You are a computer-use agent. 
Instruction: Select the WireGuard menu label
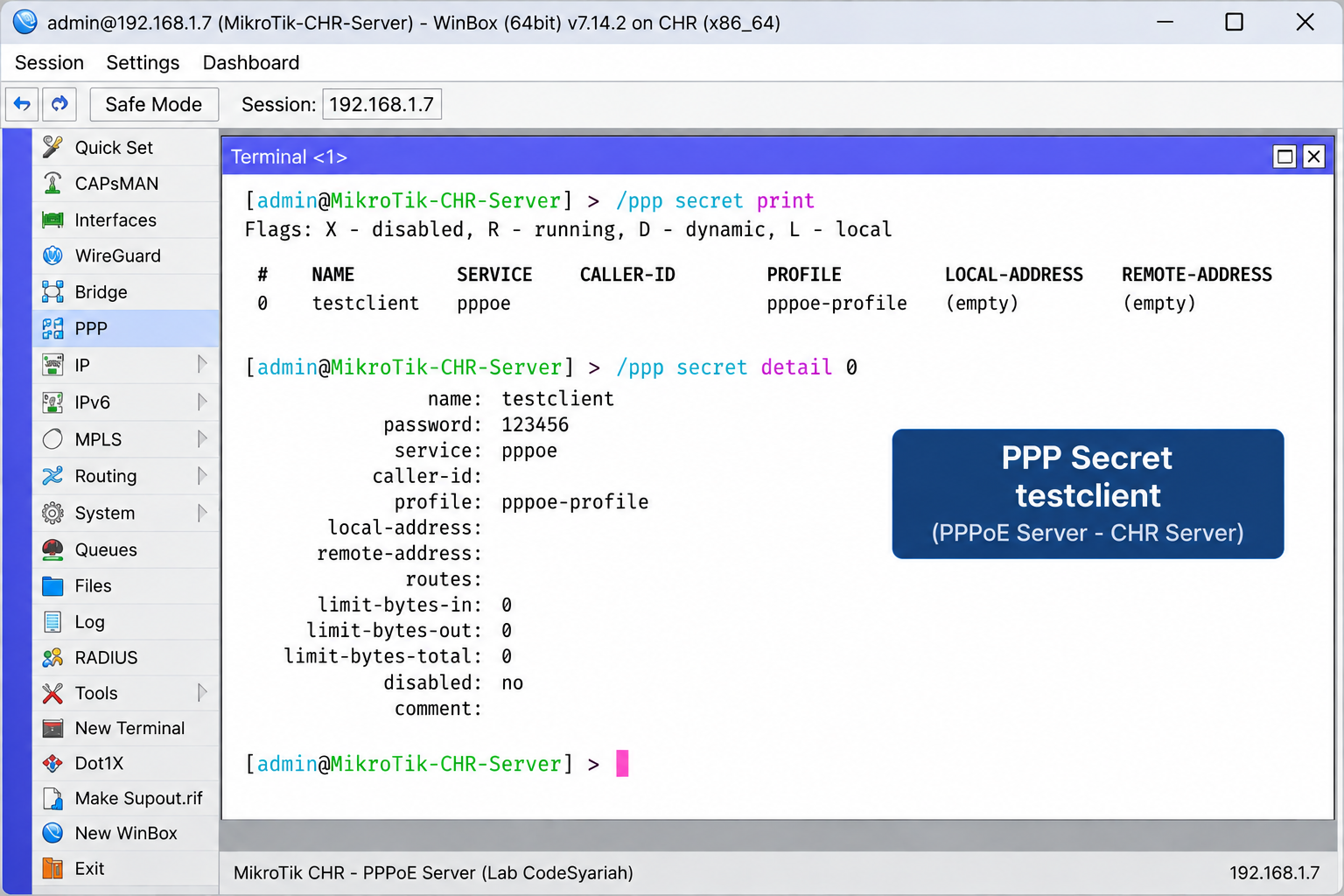point(118,256)
